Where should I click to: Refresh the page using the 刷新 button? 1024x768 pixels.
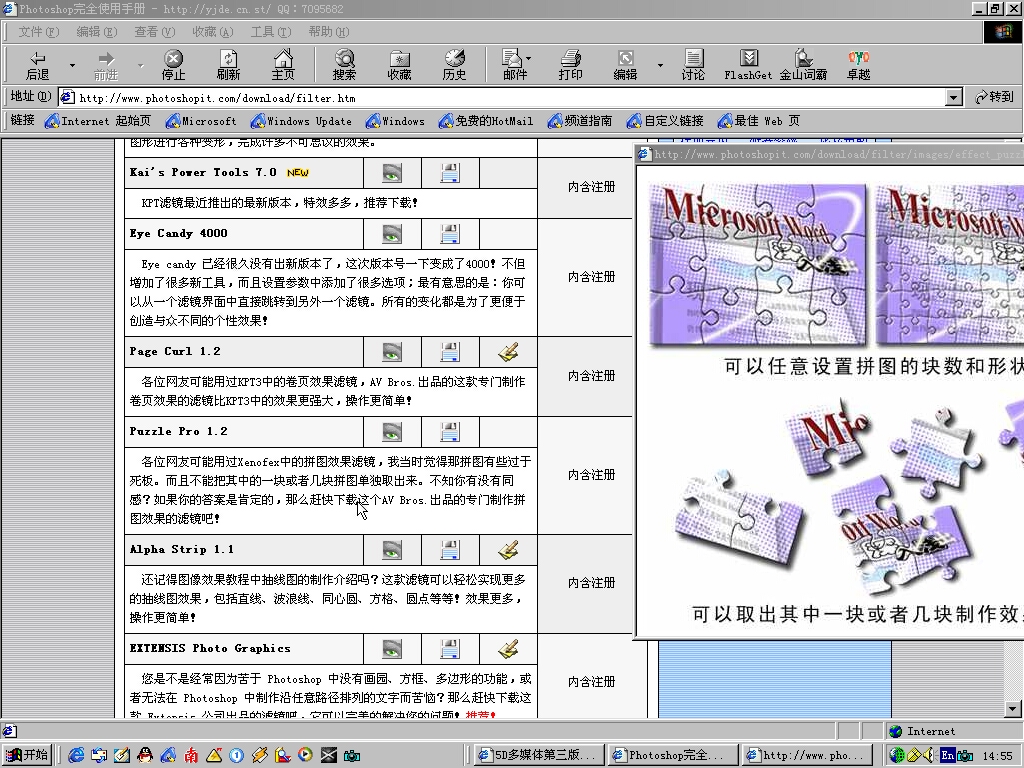tap(228, 65)
